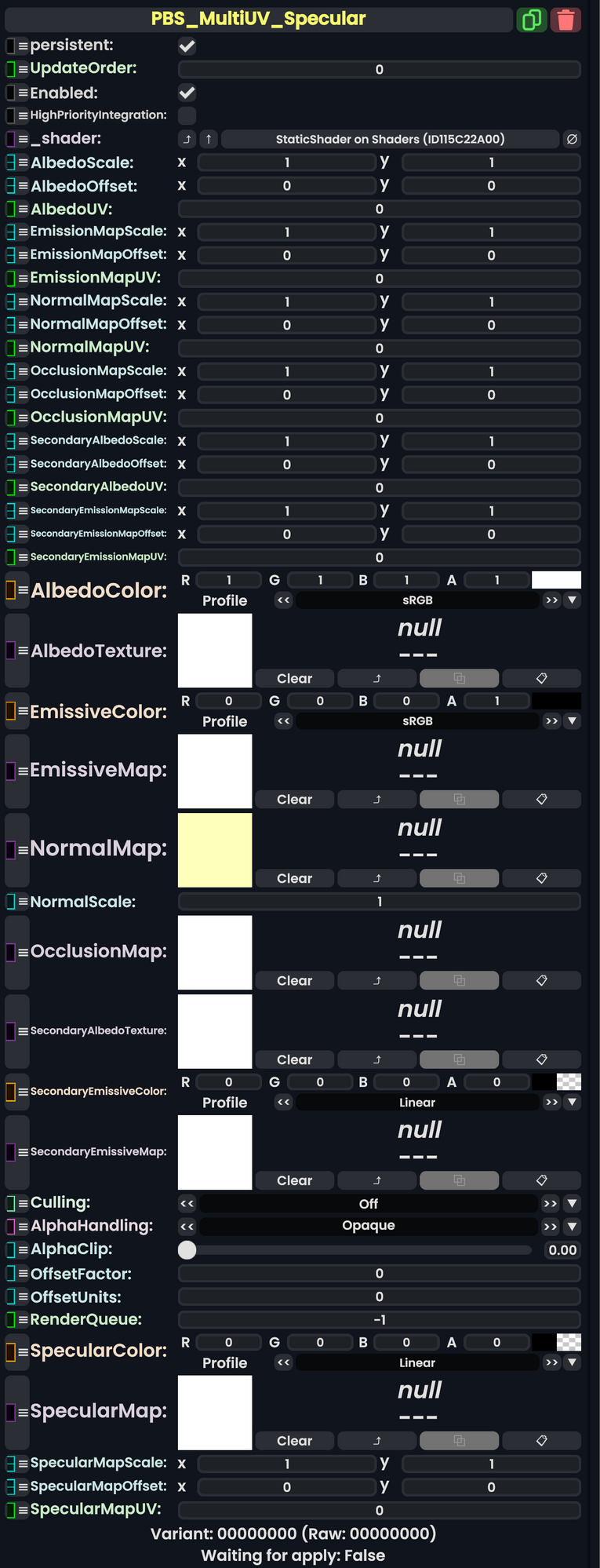Click the tag icon under AlbedoTexture

click(x=541, y=678)
